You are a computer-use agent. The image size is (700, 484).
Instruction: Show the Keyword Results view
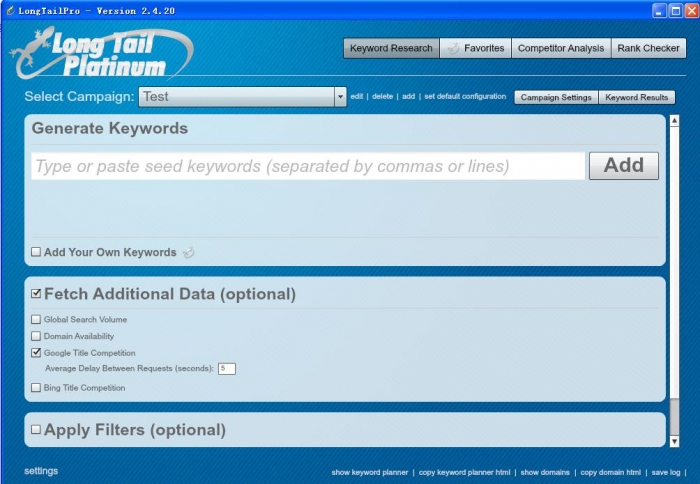click(x=637, y=97)
